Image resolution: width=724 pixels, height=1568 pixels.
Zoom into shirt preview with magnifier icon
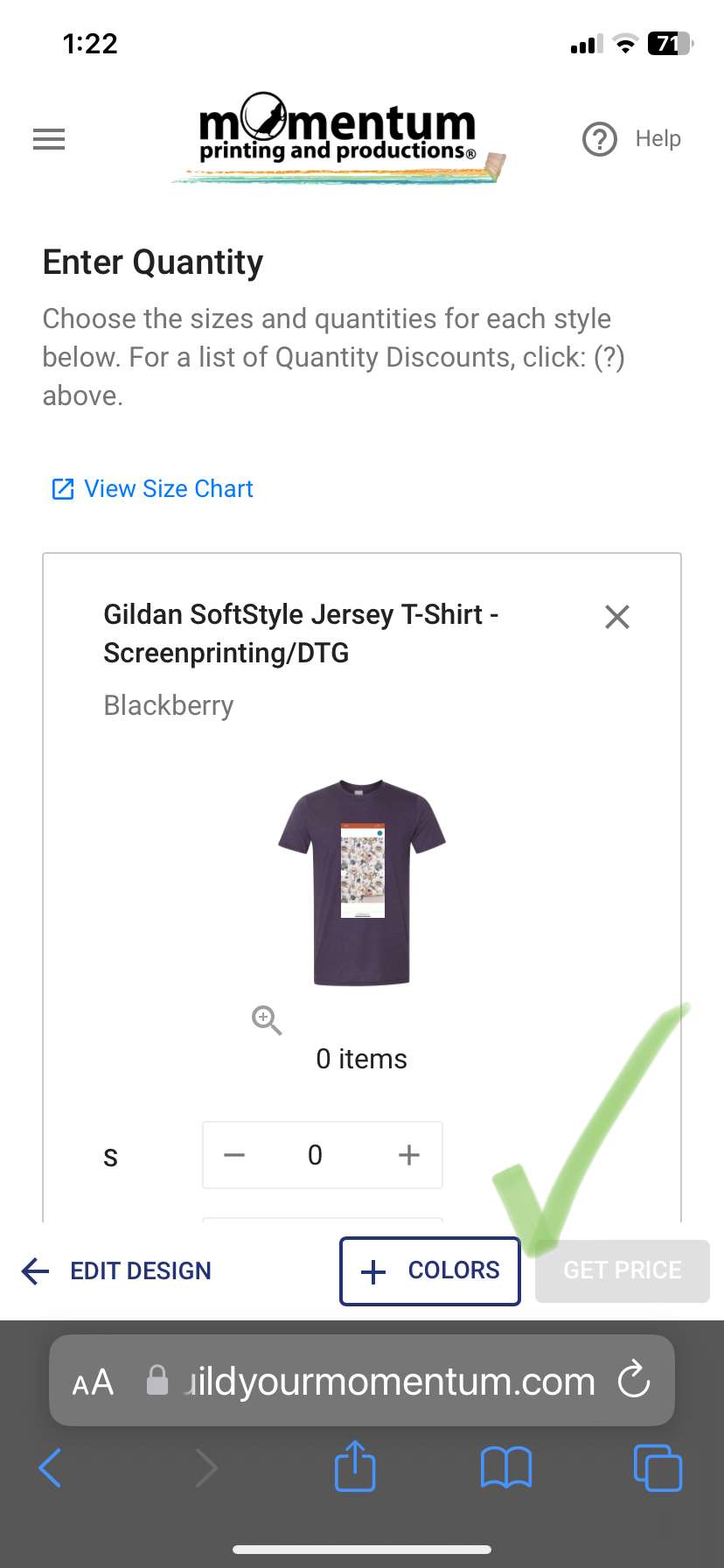point(267,1020)
